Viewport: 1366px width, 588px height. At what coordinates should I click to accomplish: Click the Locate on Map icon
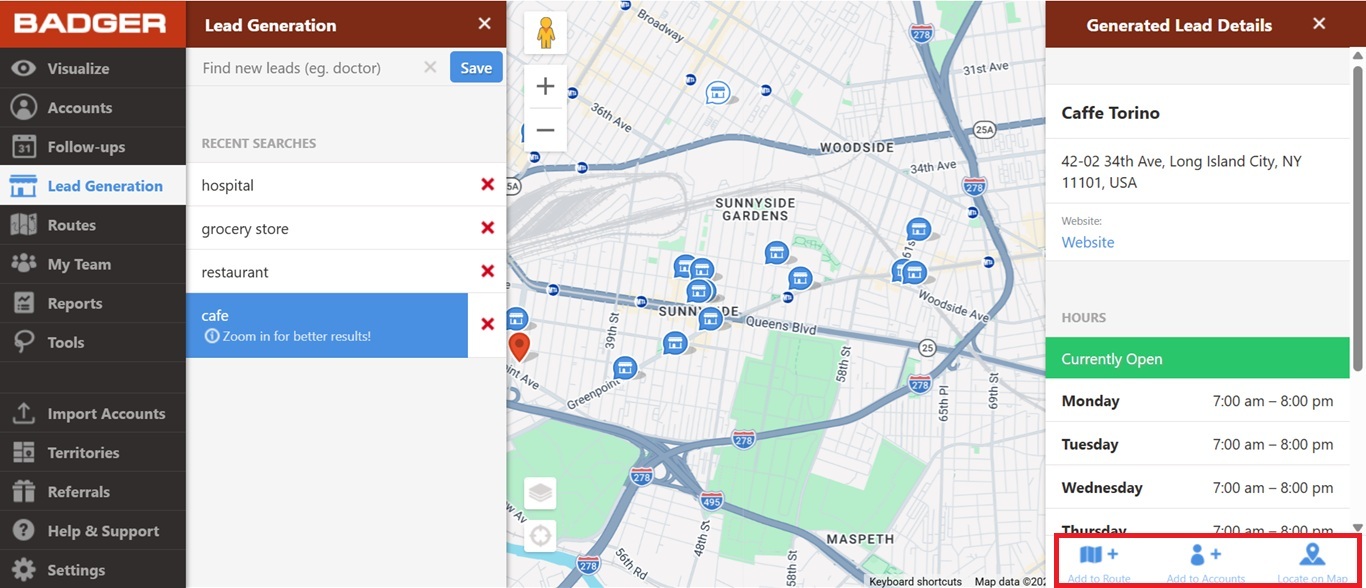[1312, 556]
